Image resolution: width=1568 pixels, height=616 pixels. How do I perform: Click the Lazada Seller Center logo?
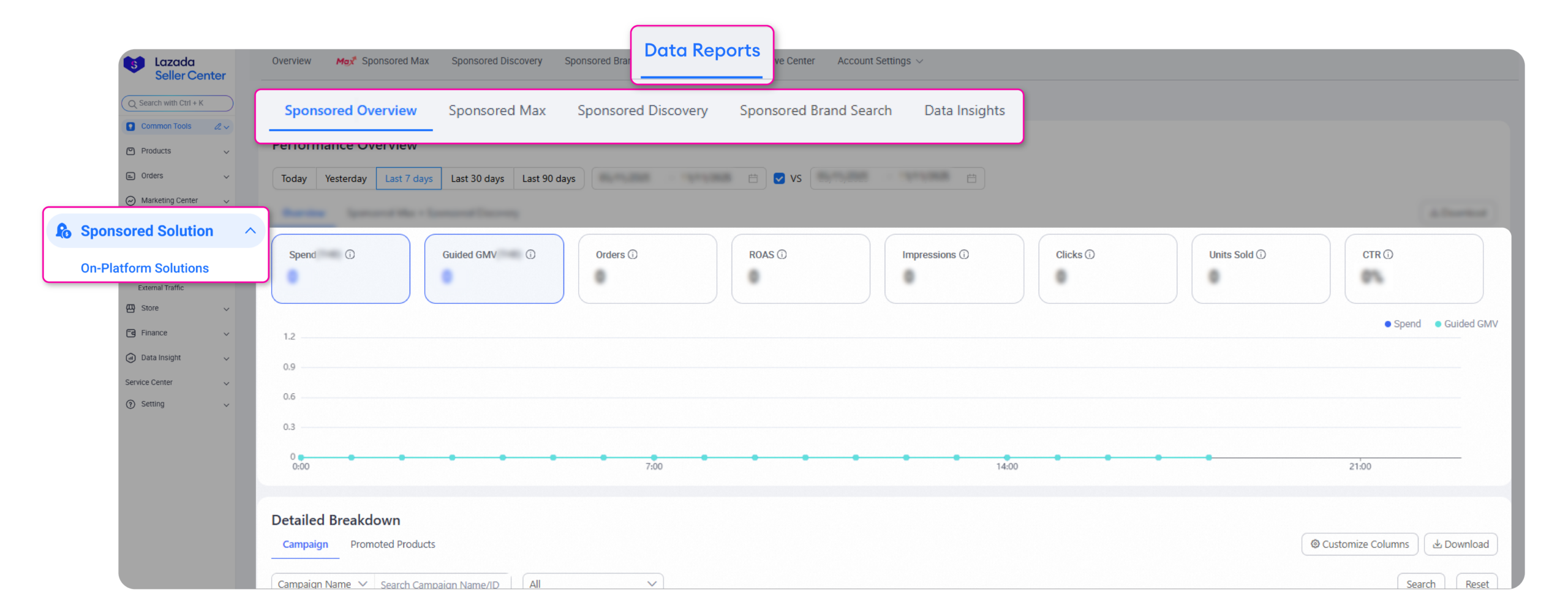click(x=175, y=68)
